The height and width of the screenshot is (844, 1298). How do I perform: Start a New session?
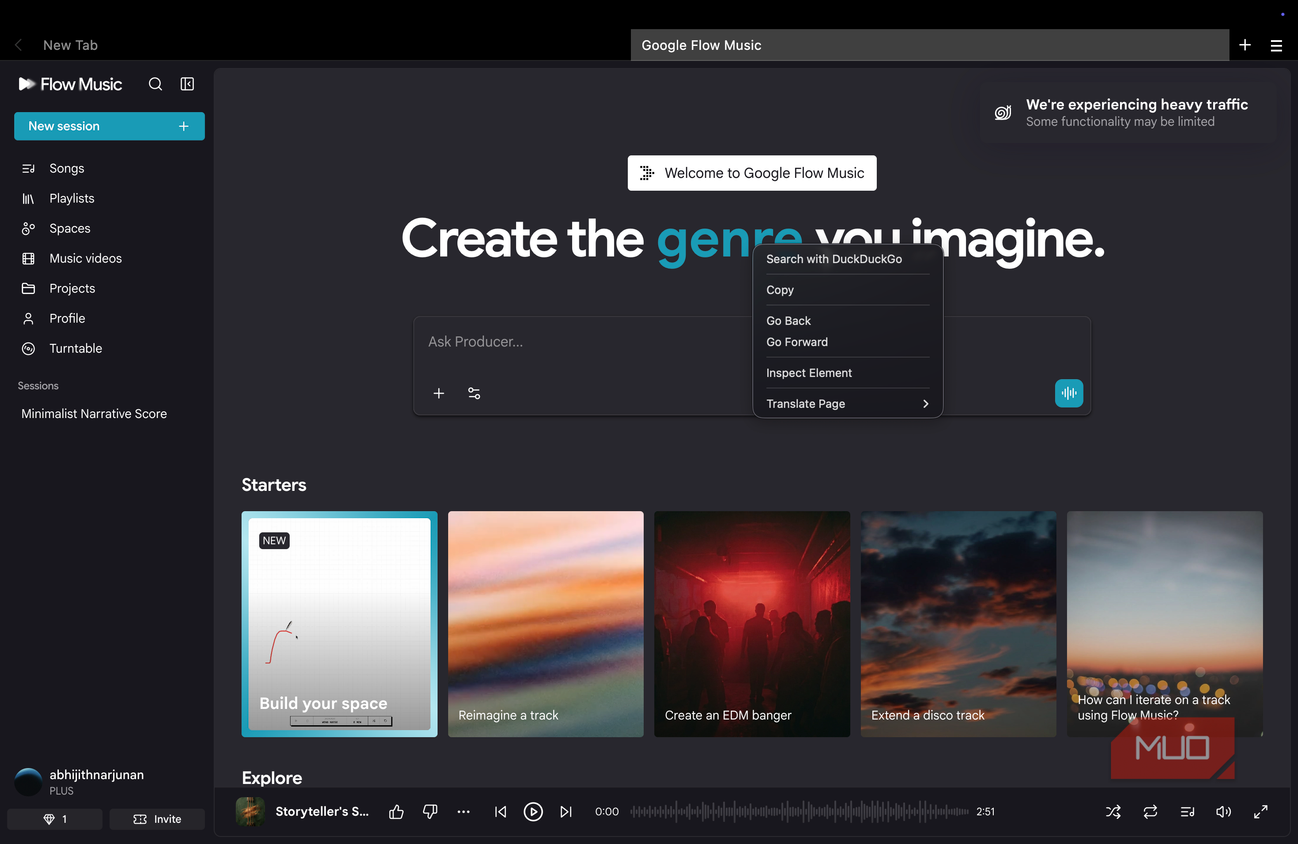click(109, 126)
